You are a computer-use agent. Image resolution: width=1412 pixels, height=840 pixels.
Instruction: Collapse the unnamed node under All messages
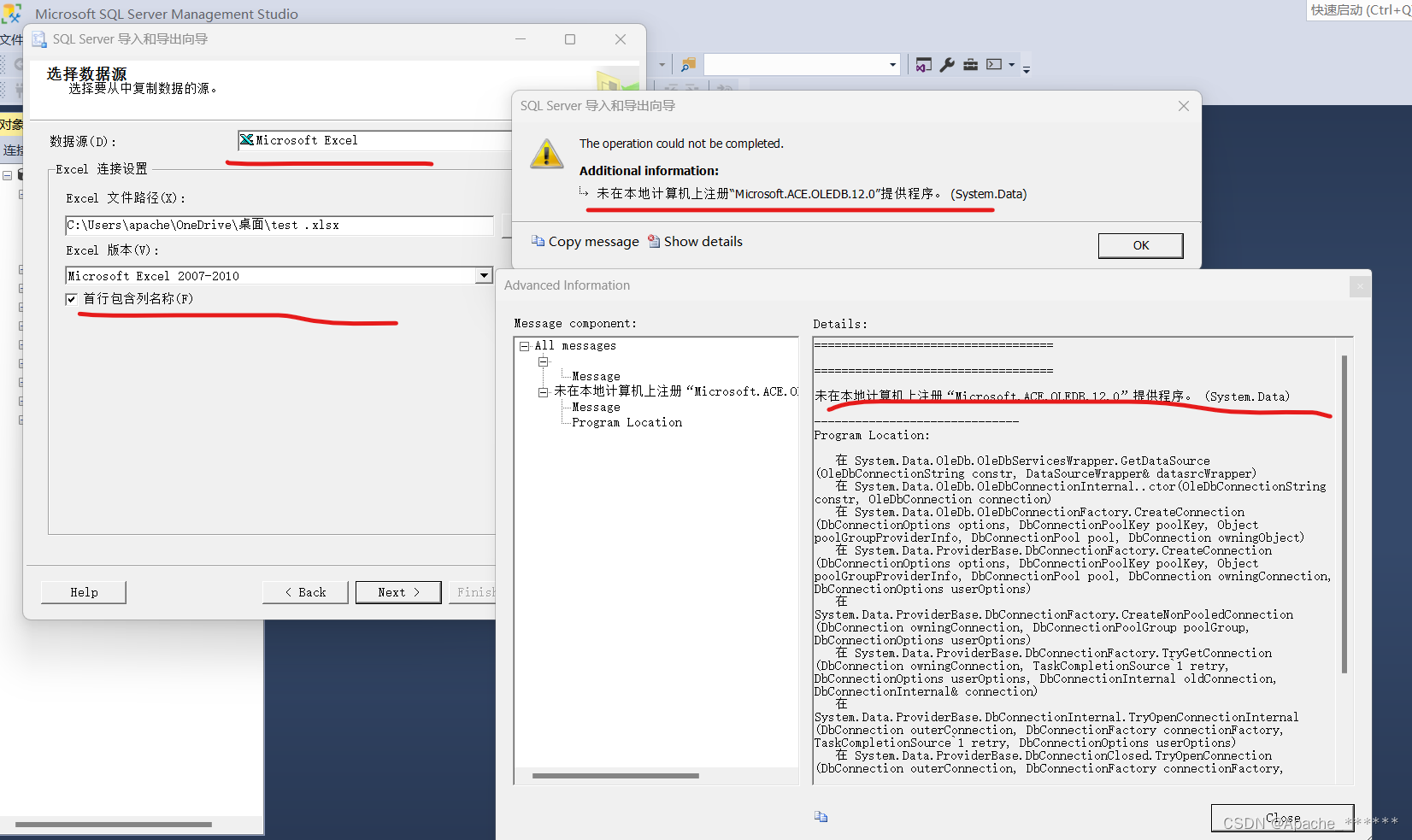tap(543, 361)
